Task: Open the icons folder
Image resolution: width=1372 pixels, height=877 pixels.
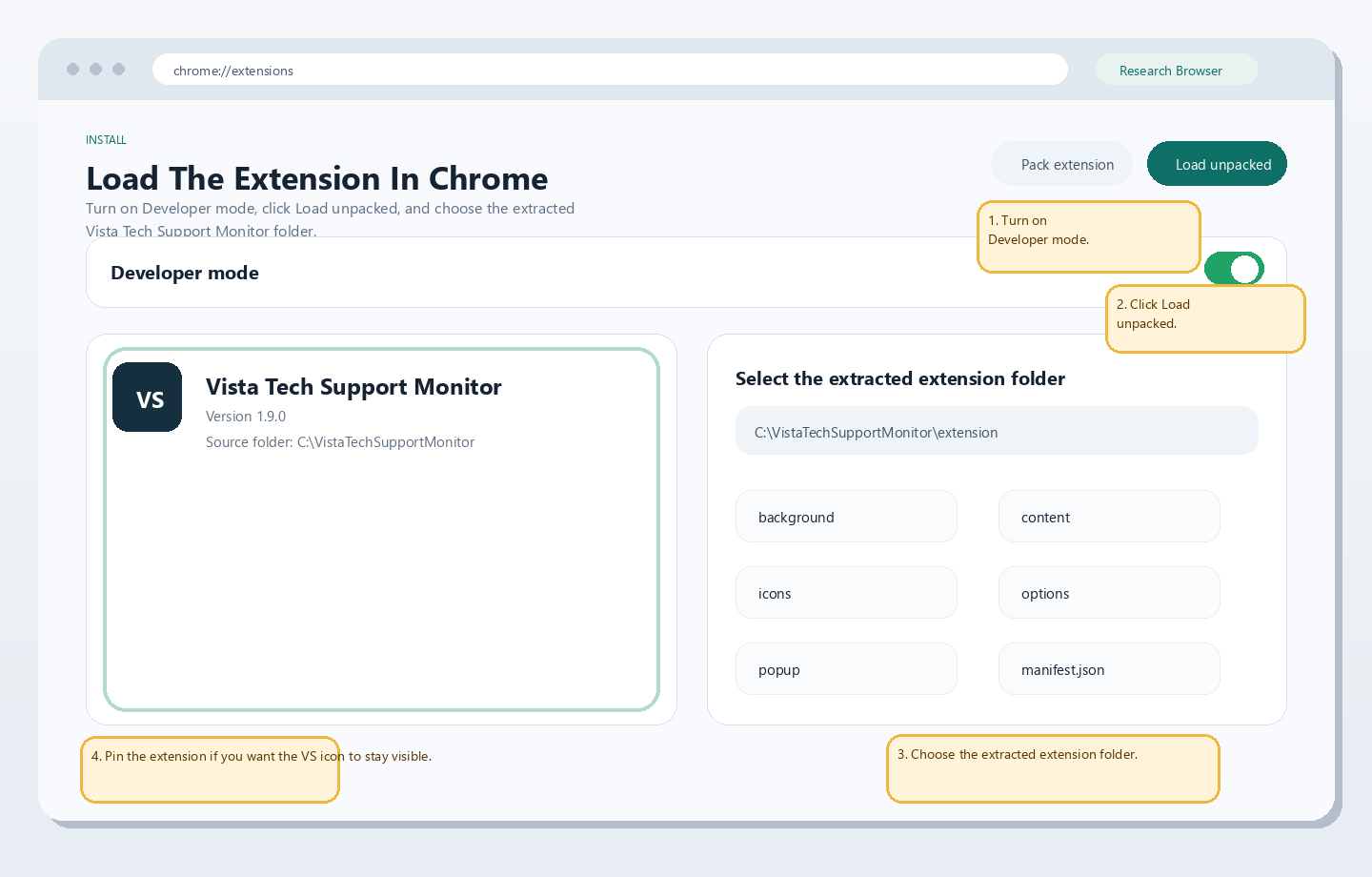Action: (x=846, y=593)
